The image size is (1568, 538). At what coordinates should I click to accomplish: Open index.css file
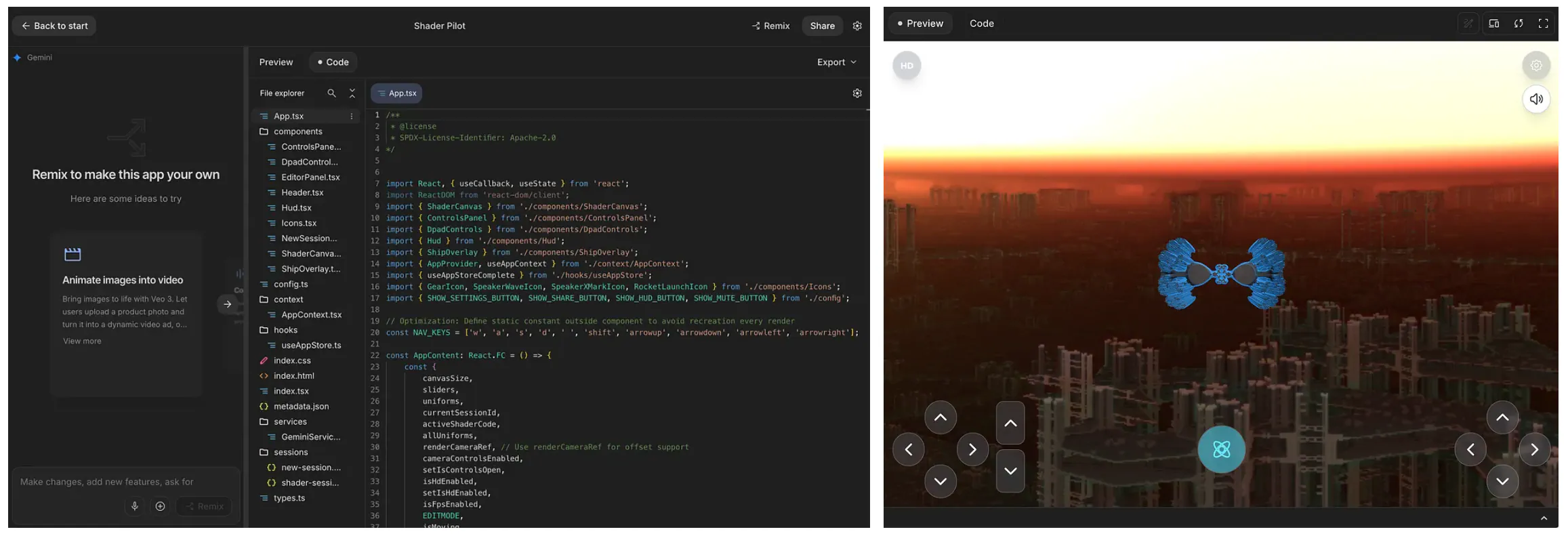[x=292, y=360]
